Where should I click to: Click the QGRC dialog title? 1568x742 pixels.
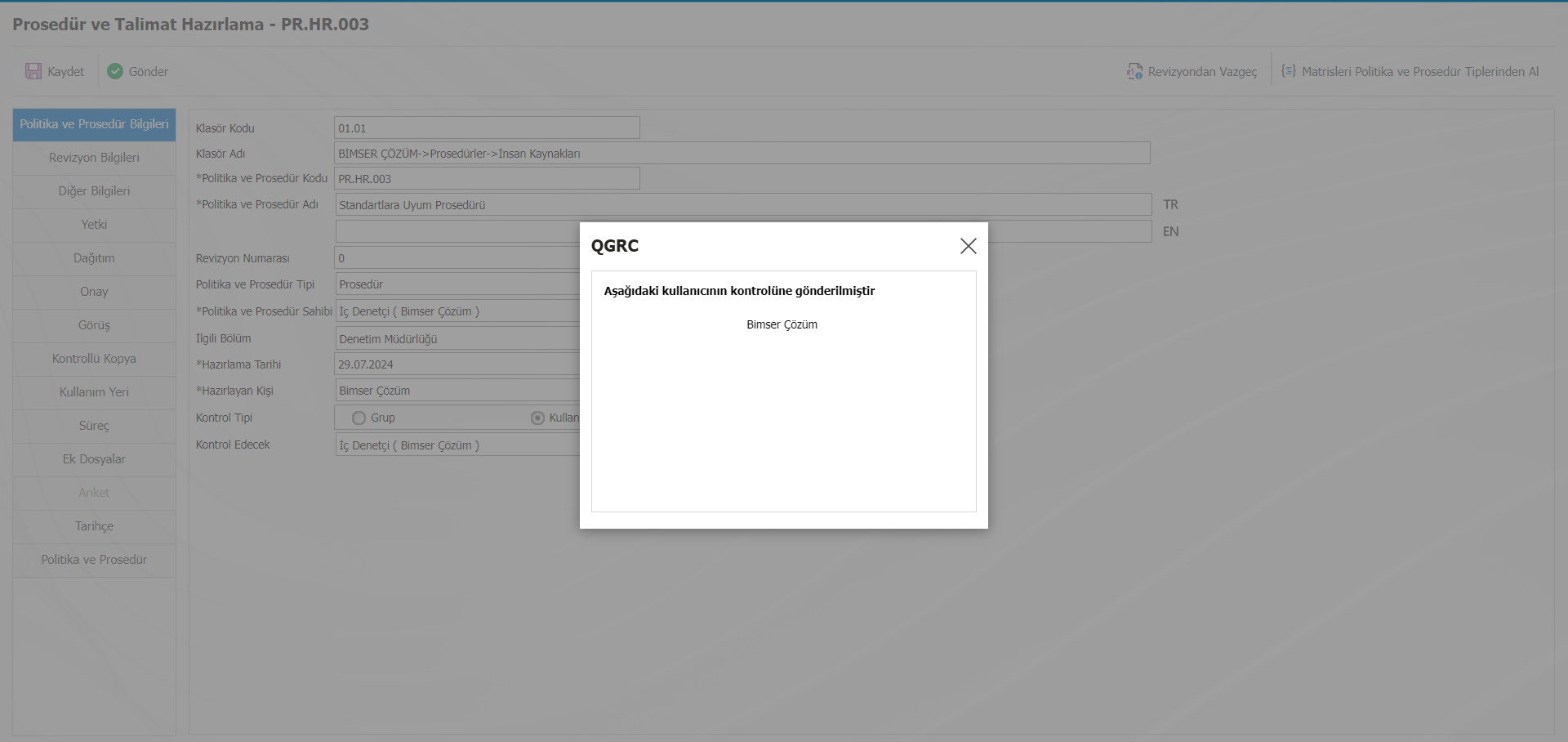[615, 246]
